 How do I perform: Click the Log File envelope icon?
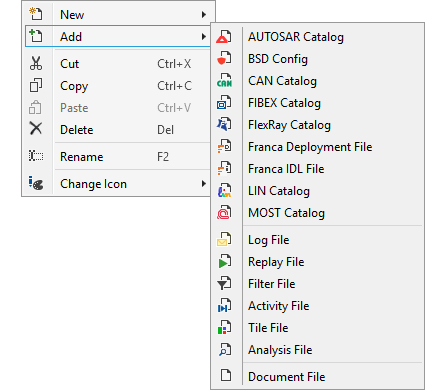224,240
